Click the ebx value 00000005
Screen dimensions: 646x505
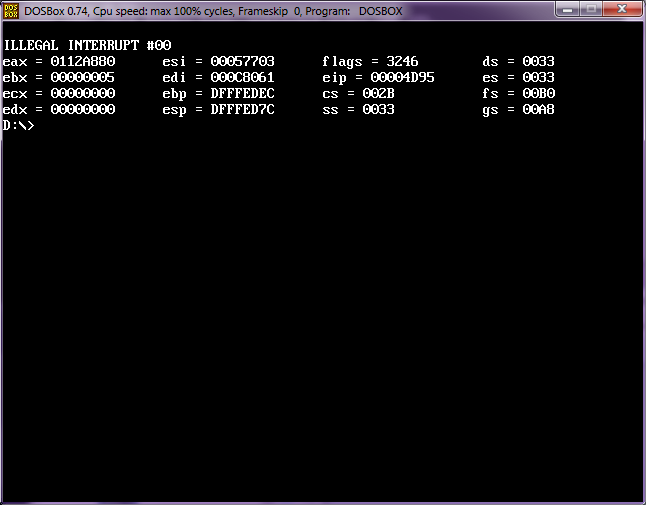point(83,77)
